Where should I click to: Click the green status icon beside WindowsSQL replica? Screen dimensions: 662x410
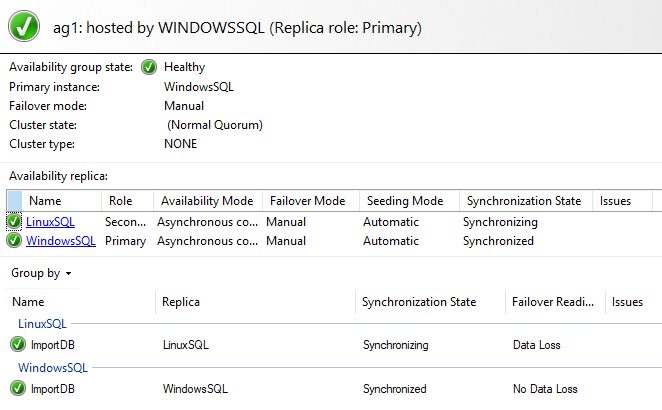14,240
